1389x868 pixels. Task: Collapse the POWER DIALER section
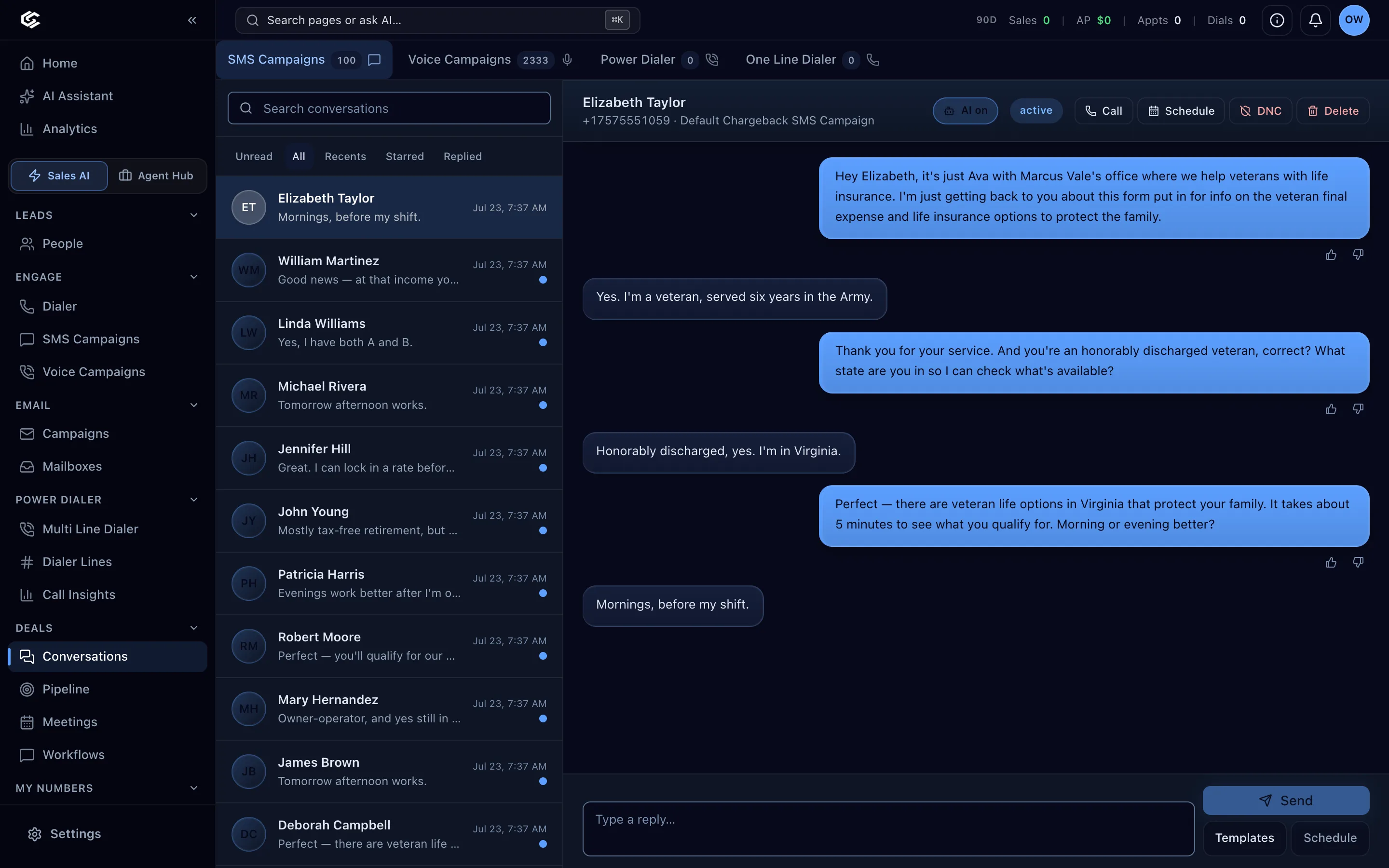193,500
